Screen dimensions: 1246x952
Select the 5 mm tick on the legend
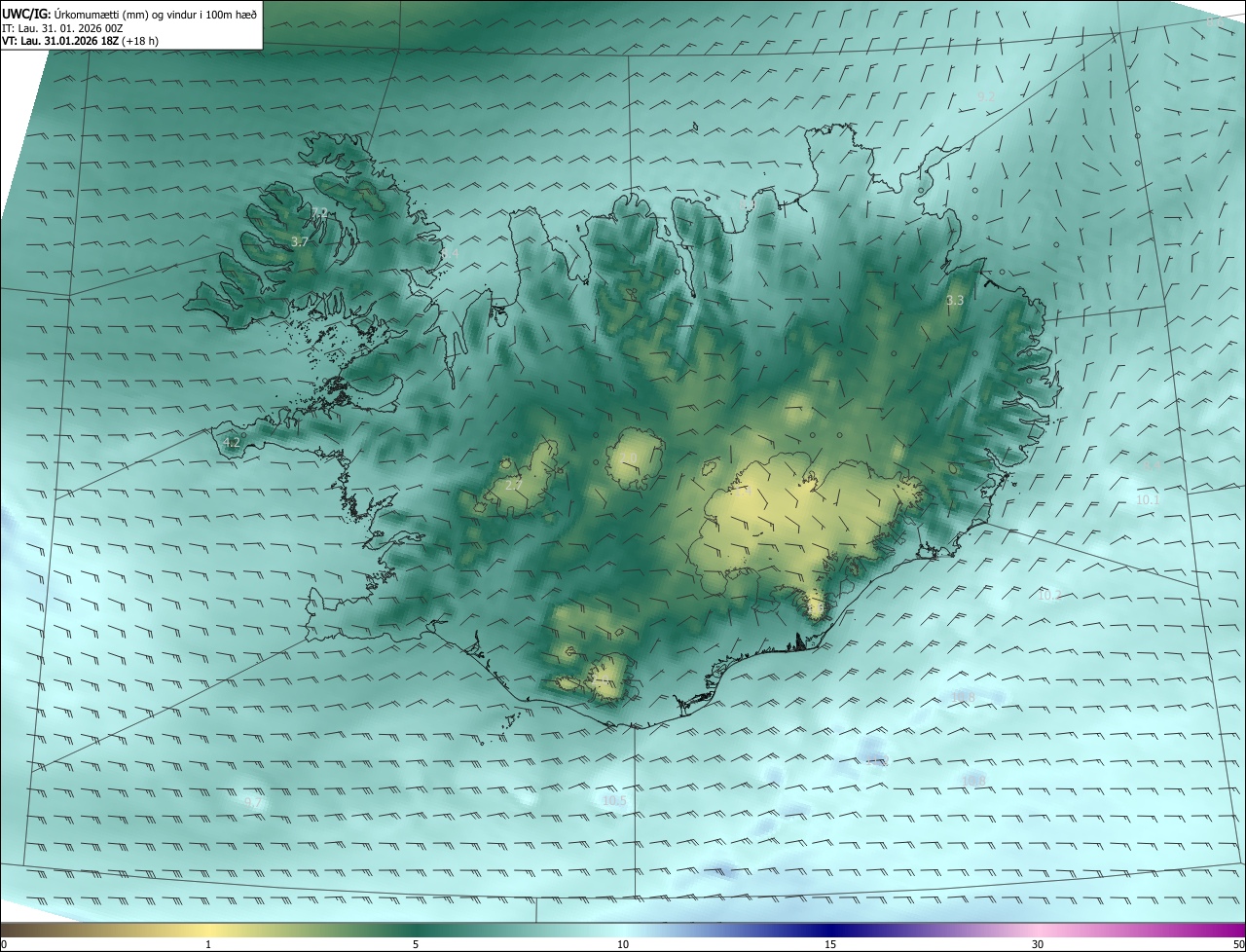point(416,944)
